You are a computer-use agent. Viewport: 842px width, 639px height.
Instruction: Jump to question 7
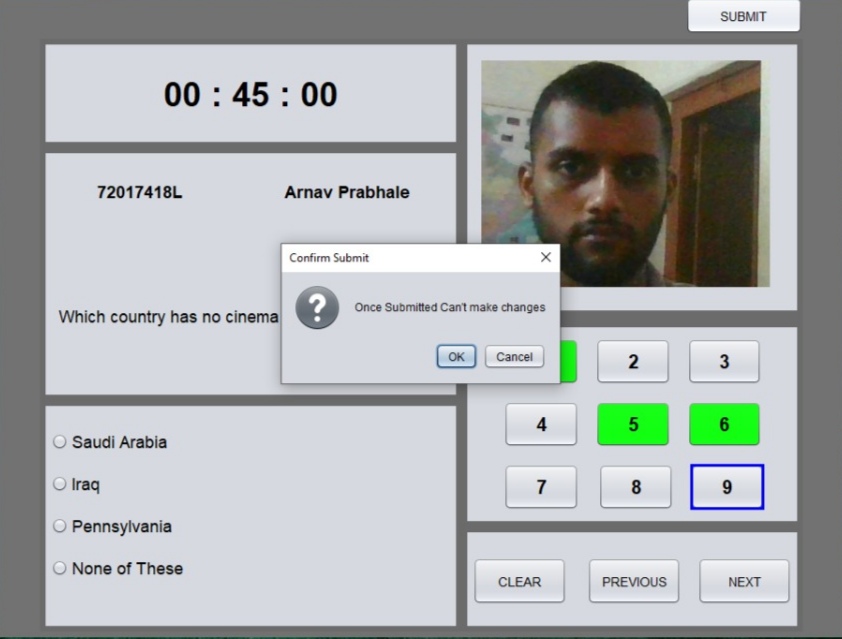[541, 487]
